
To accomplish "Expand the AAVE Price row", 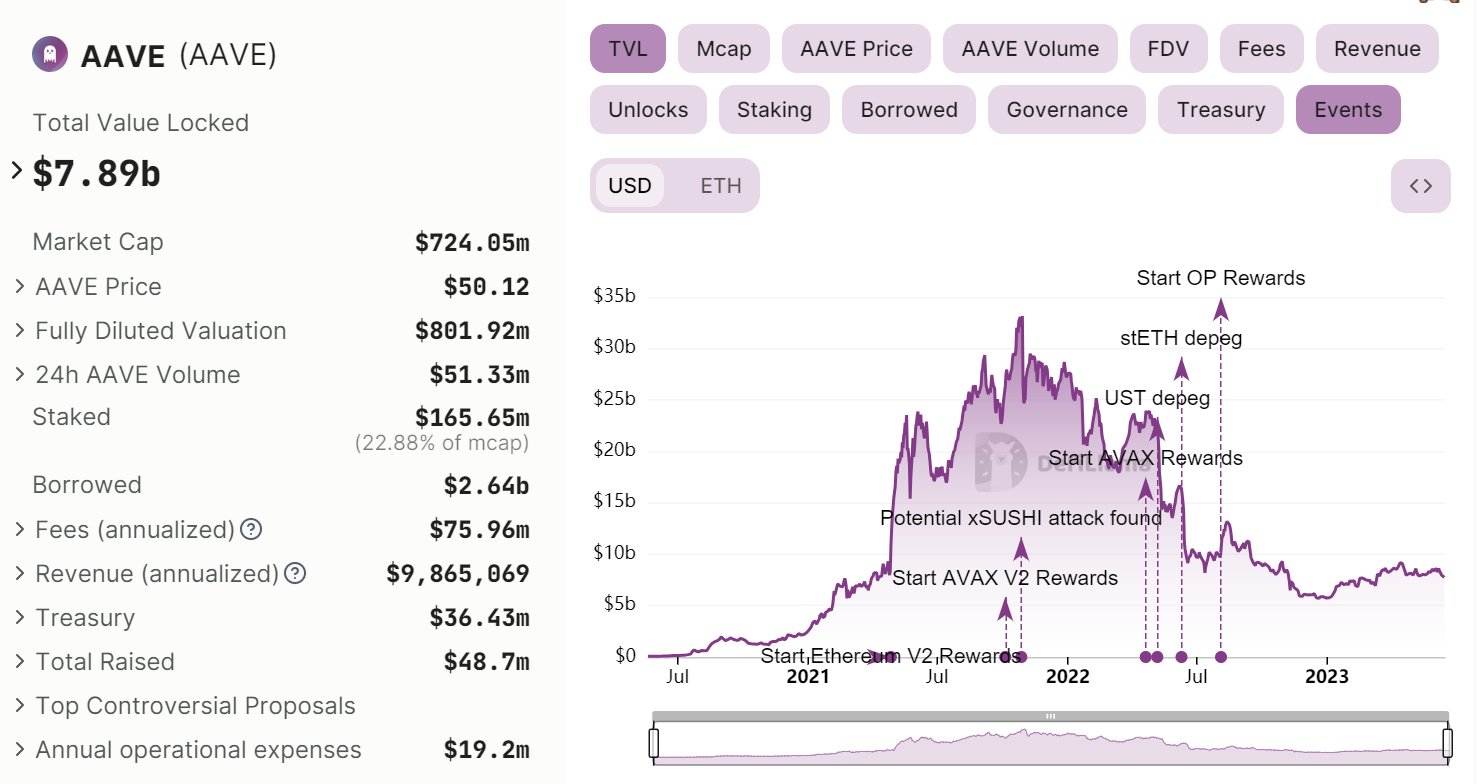I will (19, 287).
